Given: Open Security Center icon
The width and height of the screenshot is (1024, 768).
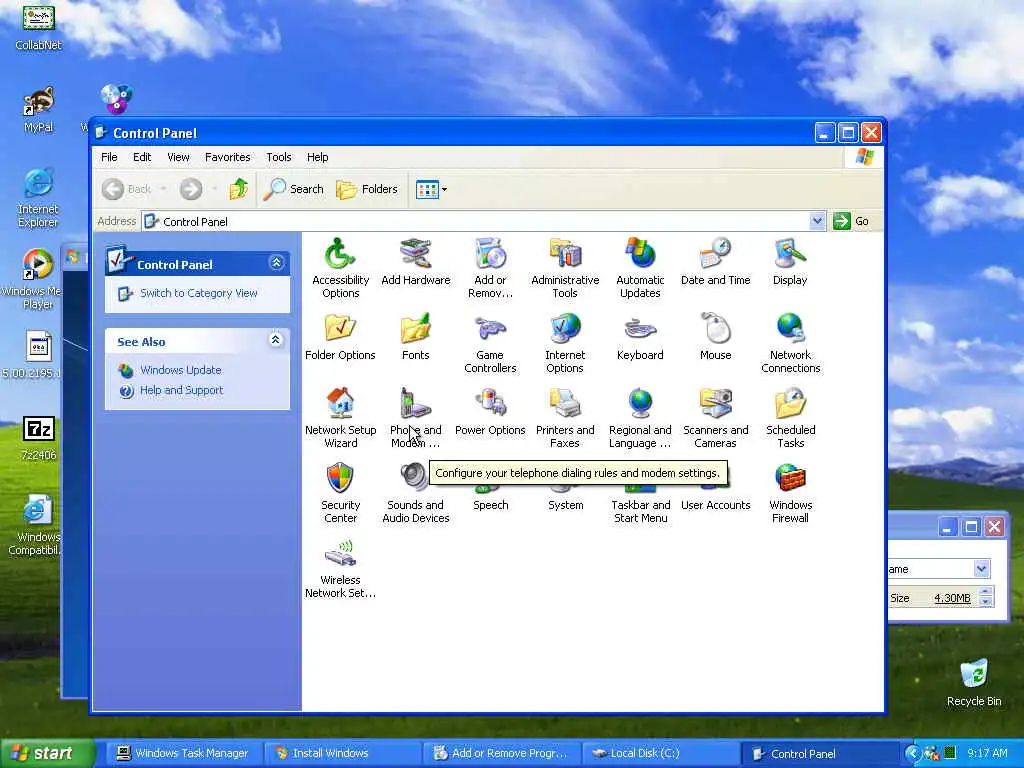Looking at the screenshot, I should 340,493.
